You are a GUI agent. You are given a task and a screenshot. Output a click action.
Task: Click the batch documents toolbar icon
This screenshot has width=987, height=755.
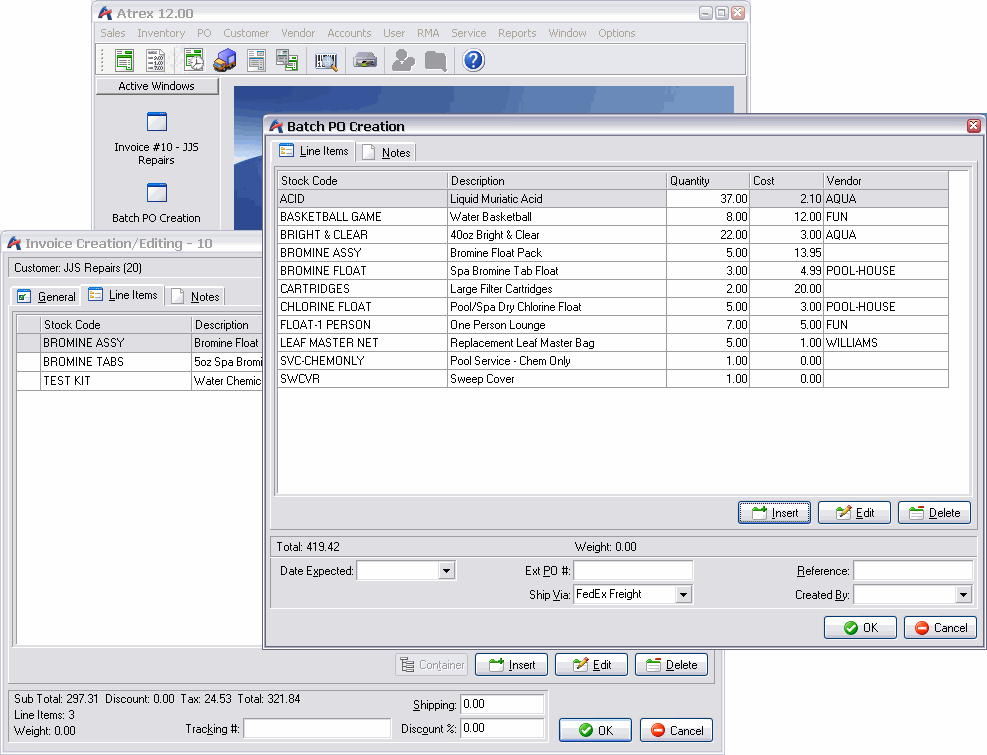pos(285,59)
